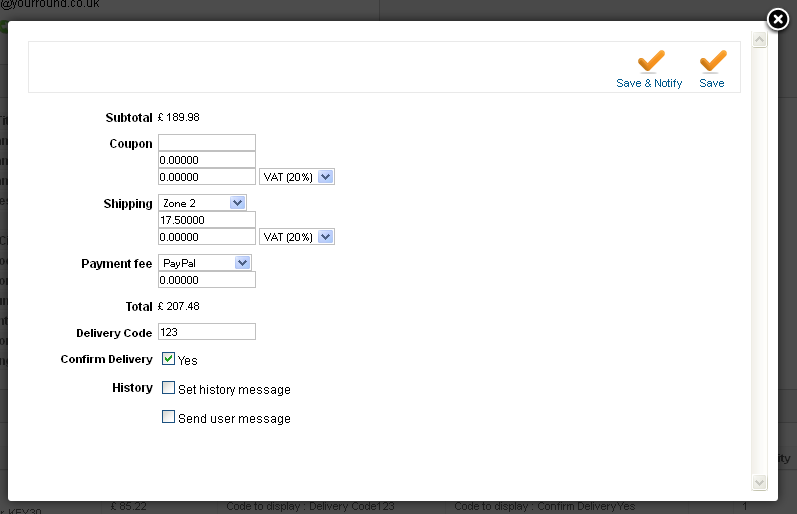Click the Save text label
The width and height of the screenshot is (797, 514).
click(712, 83)
